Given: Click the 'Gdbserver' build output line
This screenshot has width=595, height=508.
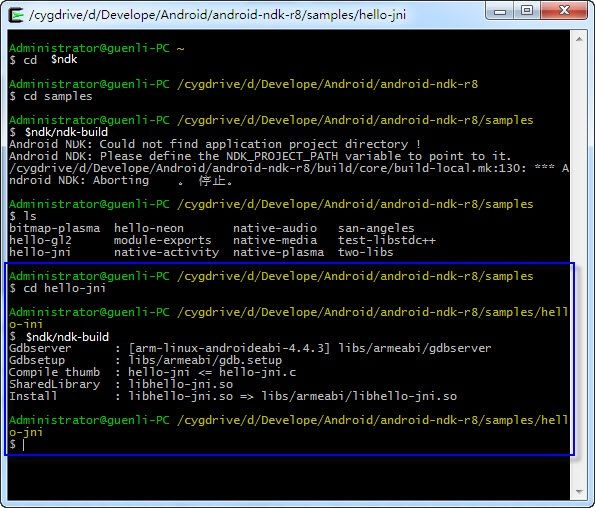Looking at the screenshot, I should (x=250, y=348).
